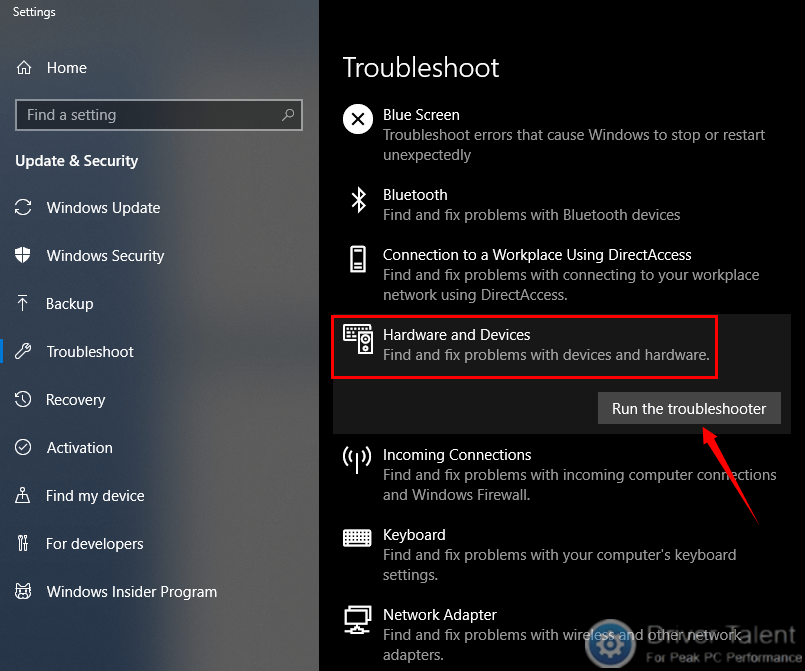Click the Blue Screen X icon

pos(358,119)
